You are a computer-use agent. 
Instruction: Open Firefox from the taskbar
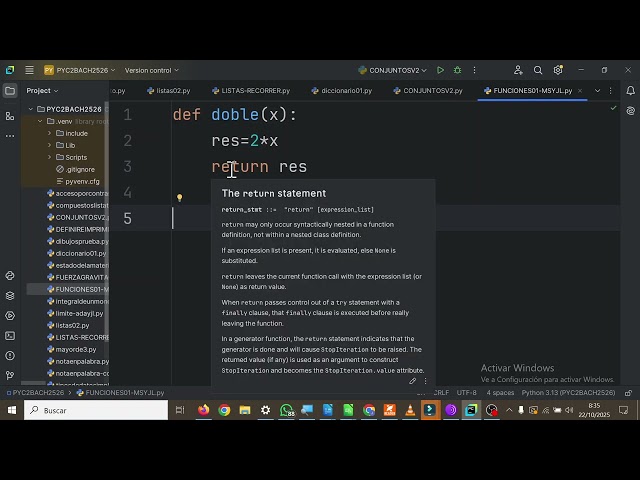coord(203,410)
